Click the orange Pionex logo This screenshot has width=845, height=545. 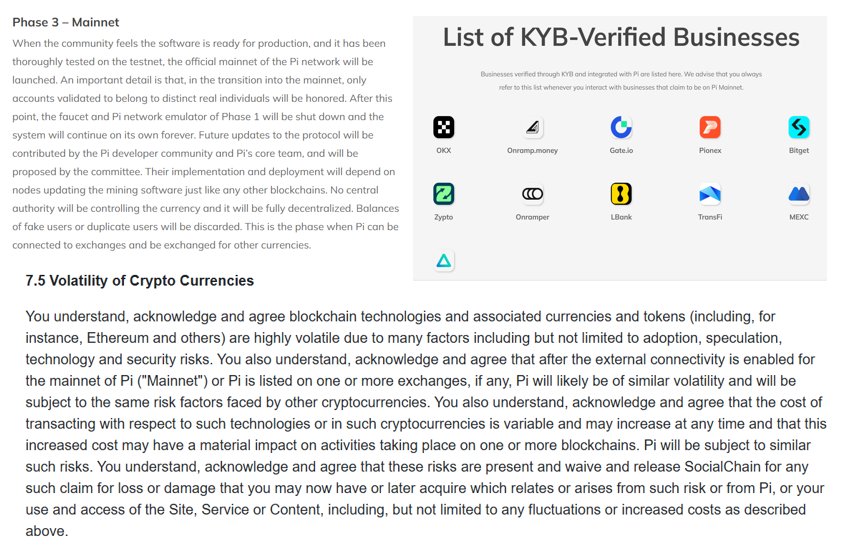pos(710,127)
